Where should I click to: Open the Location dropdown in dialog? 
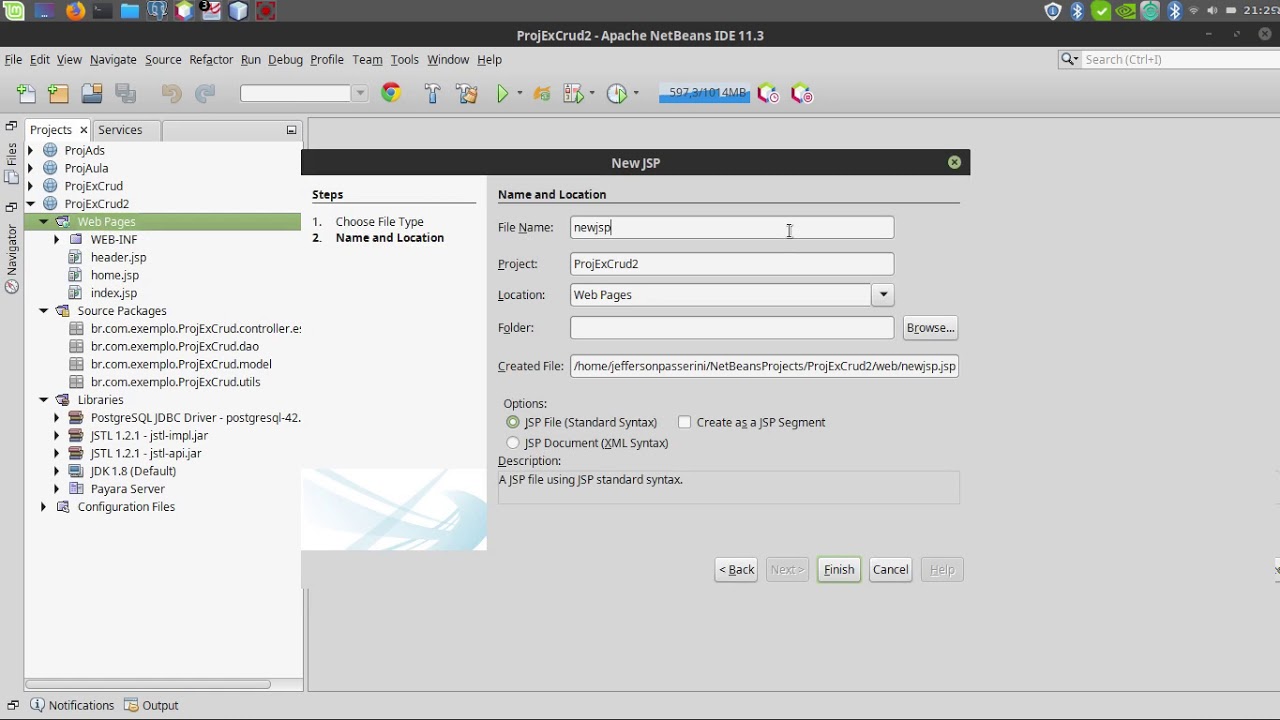(883, 295)
